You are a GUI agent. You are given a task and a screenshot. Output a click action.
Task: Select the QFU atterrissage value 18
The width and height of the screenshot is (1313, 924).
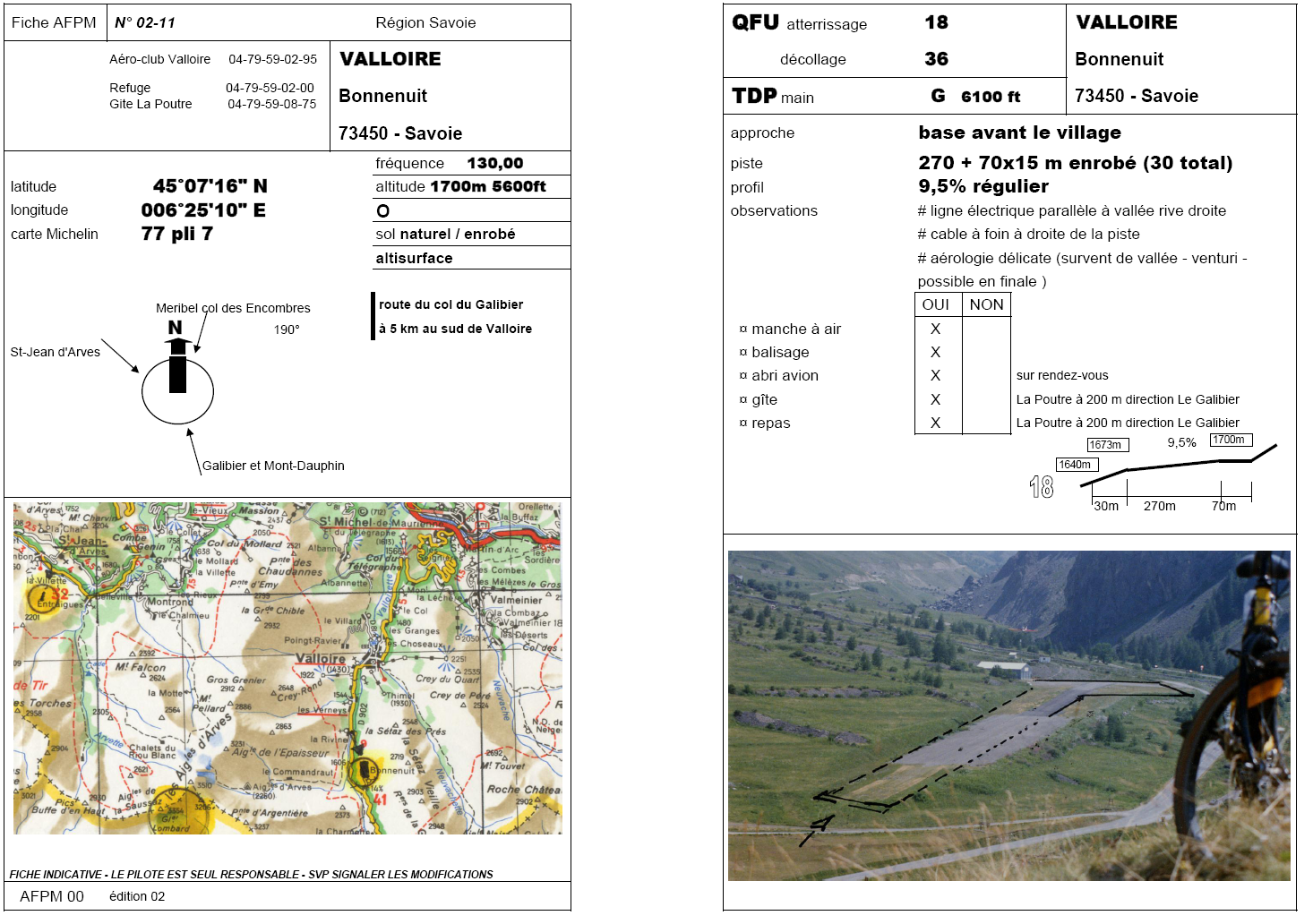coord(936,22)
